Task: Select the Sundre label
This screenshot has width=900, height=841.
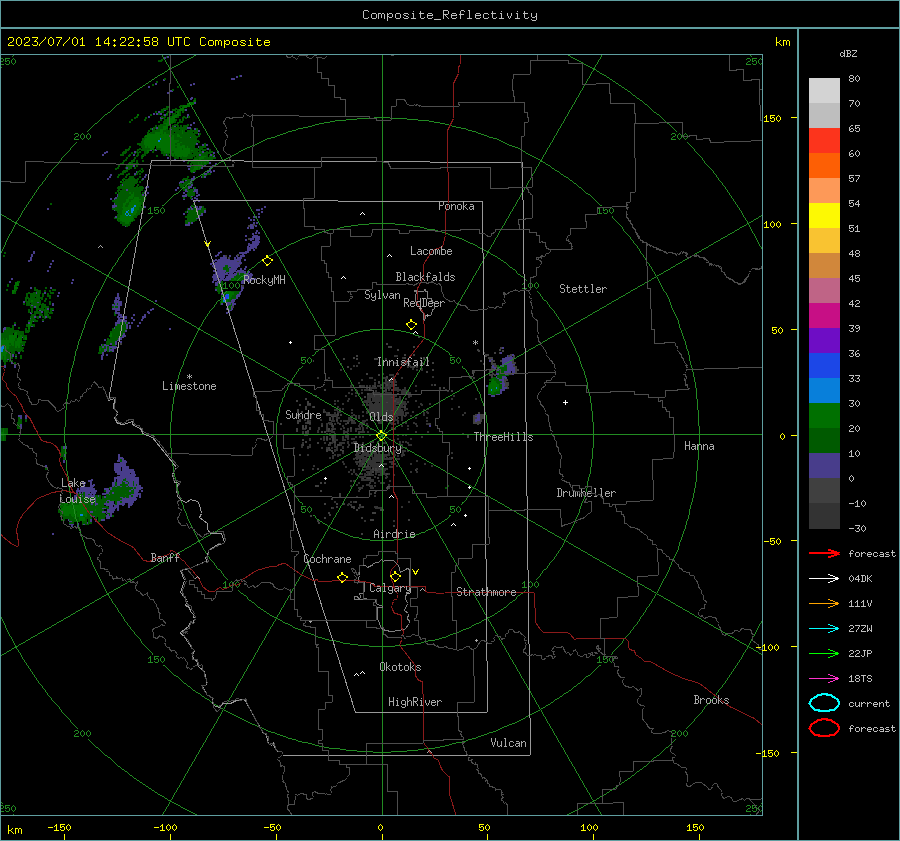Action: pos(303,415)
